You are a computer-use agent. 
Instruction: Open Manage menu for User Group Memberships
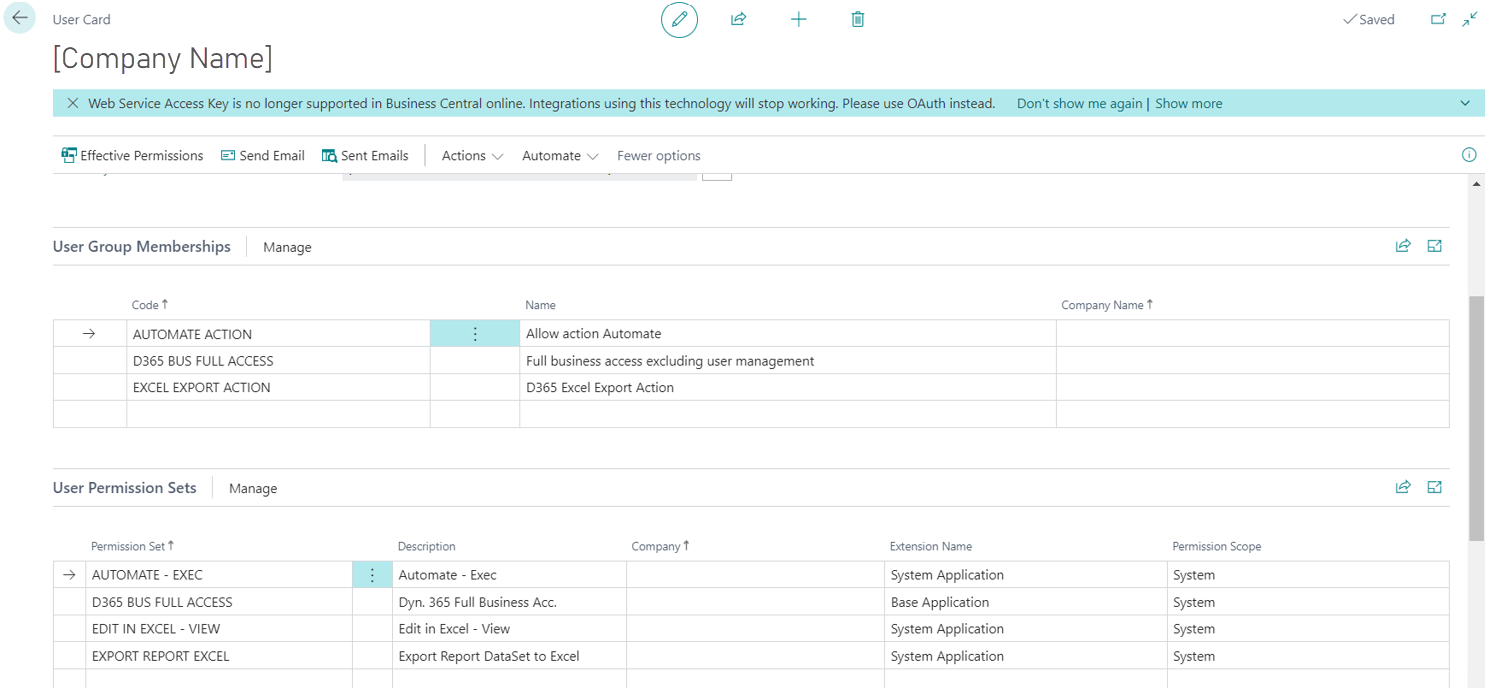(x=287, y=247)
